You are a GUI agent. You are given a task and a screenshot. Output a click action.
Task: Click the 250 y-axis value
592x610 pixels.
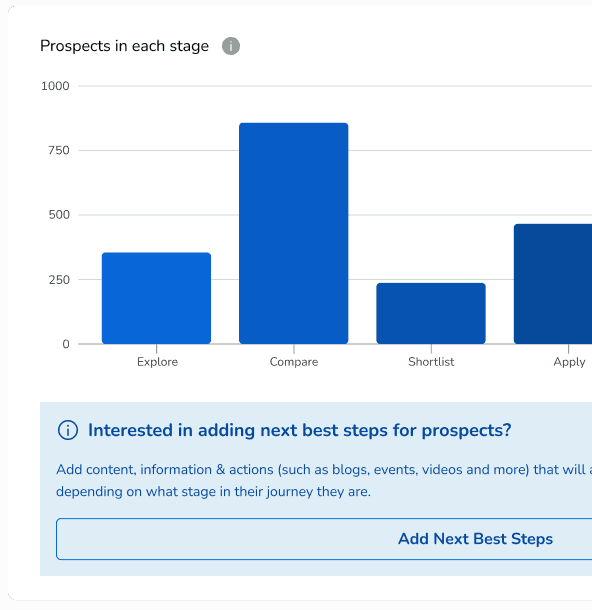tap(59, 280)
